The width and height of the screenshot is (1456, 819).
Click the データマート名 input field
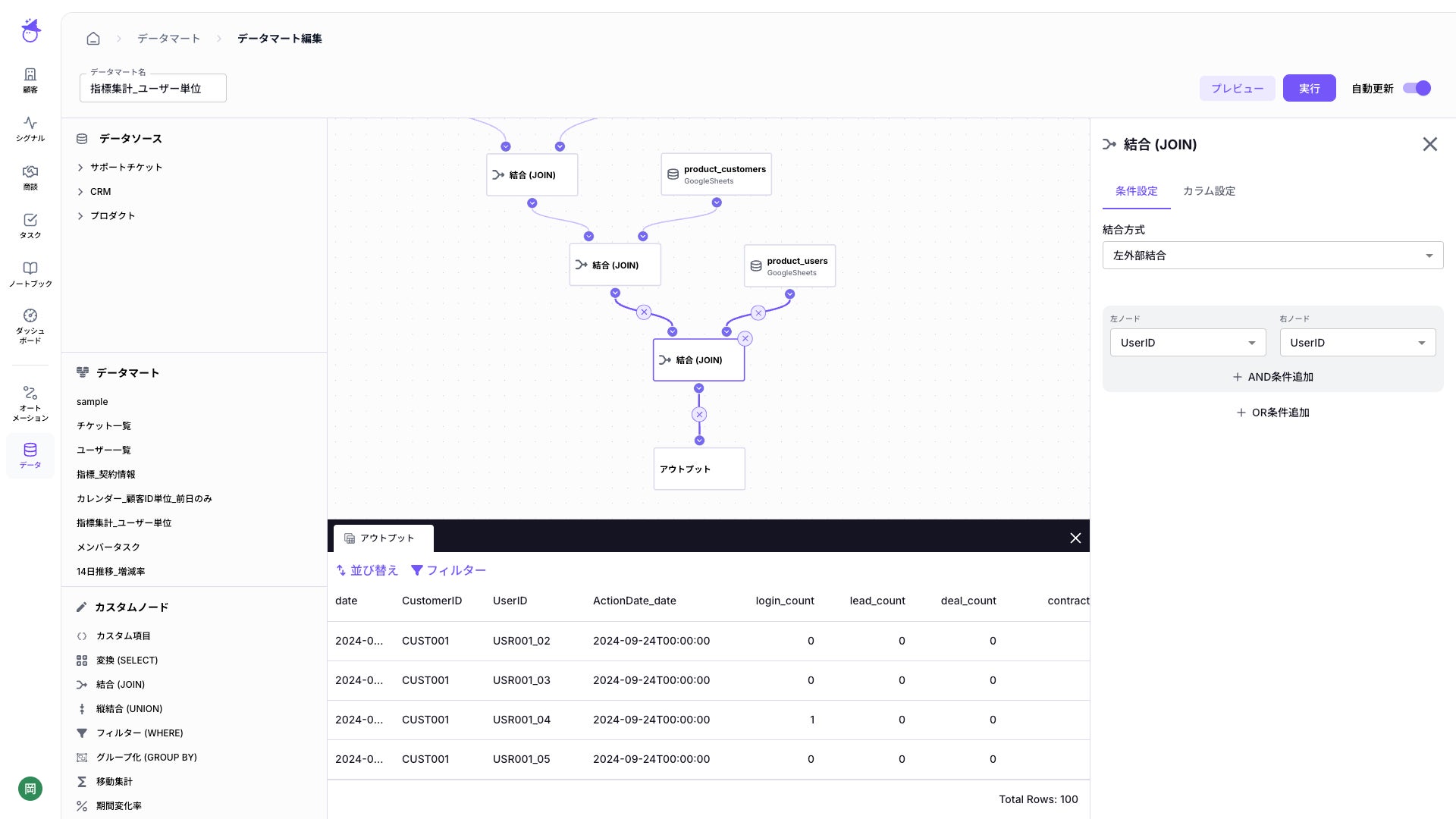pyautogui.click(x=152, y=89)
